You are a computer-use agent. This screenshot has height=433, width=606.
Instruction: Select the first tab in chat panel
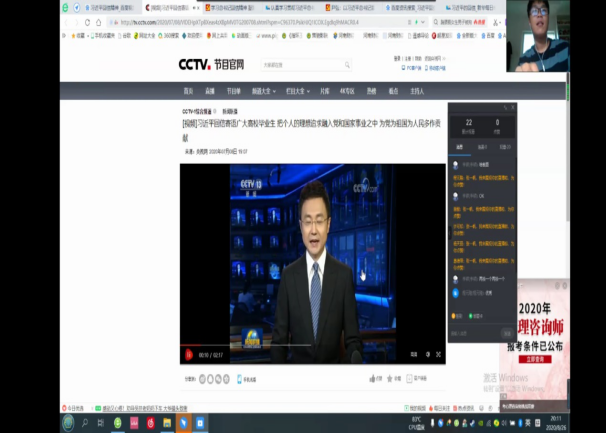(460, 147)
